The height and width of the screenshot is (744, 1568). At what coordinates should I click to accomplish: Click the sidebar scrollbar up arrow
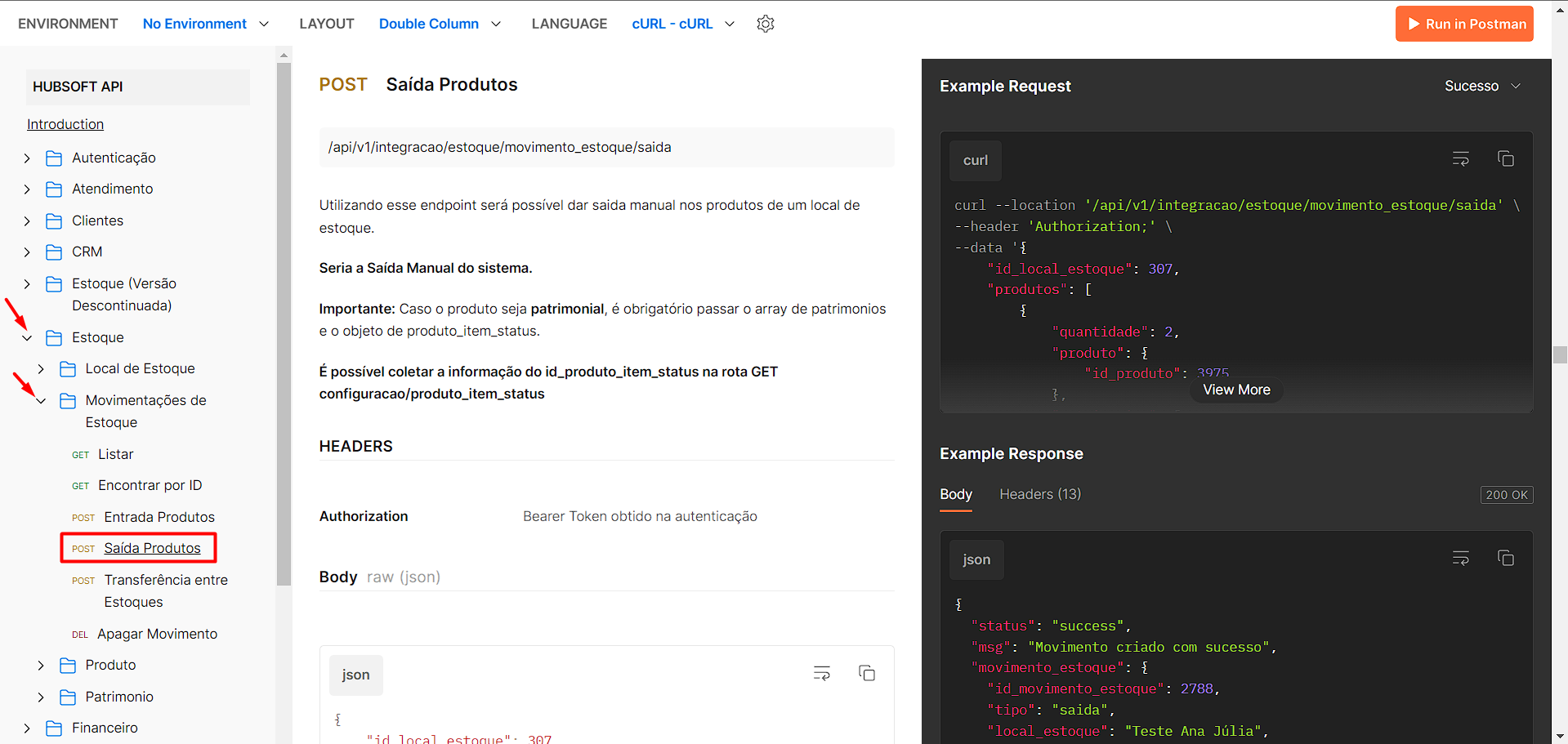tap(284, 55)
